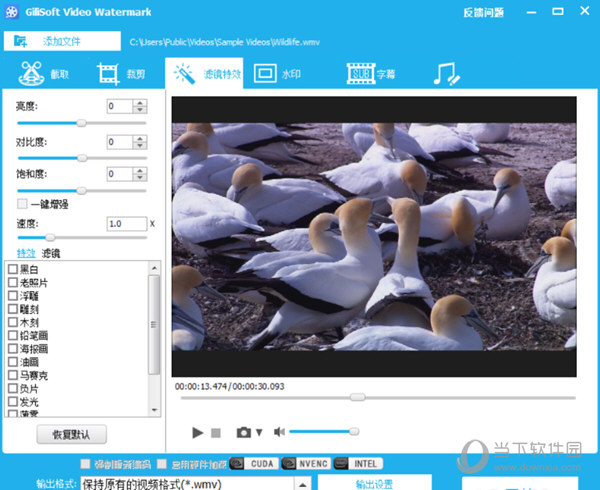Open the 水印 watermark tab
Viewport: 600px width, 490px height.
(x=277, y=73)
